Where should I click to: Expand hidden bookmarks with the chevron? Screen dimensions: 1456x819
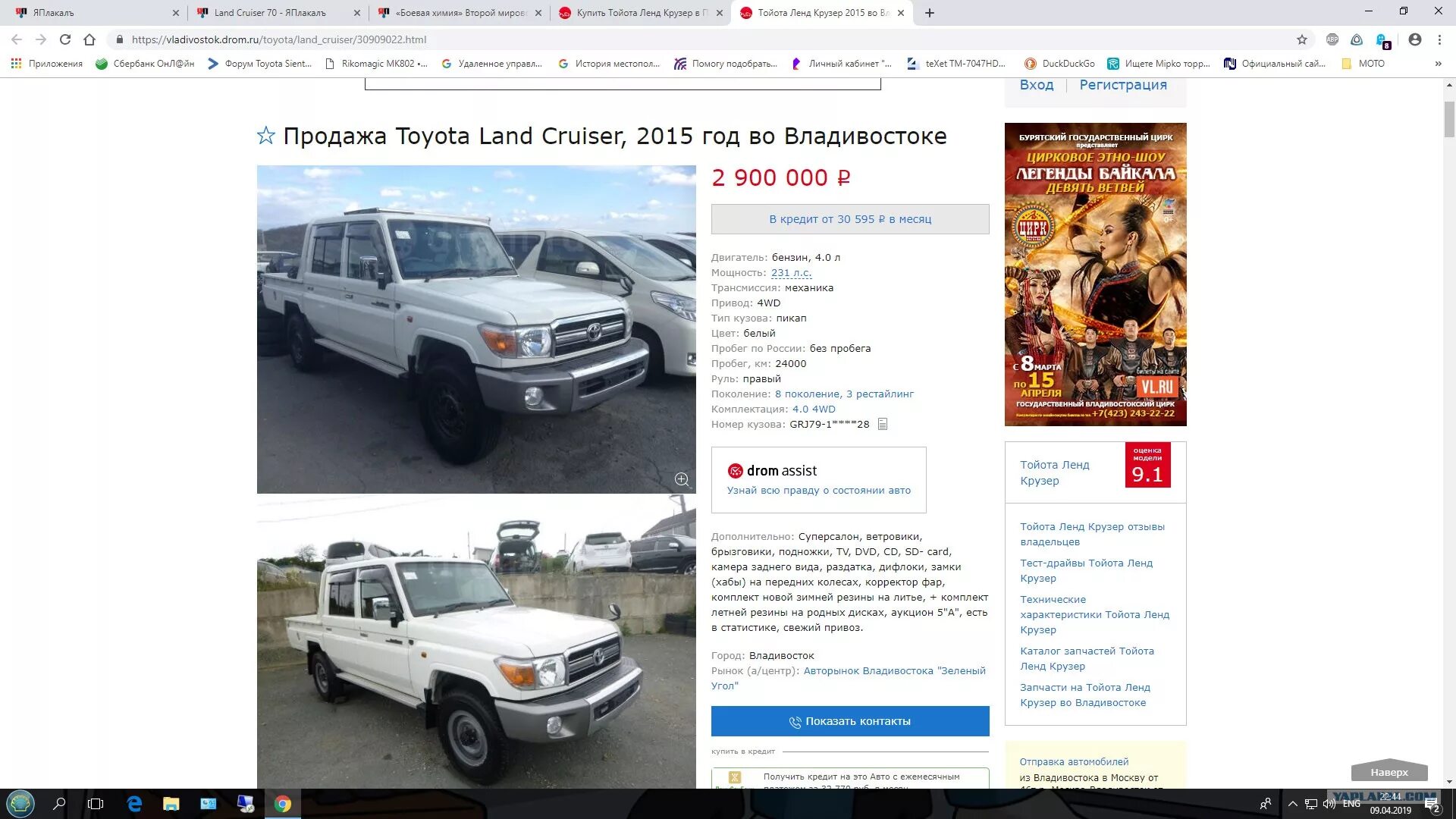click(1438, 64)
